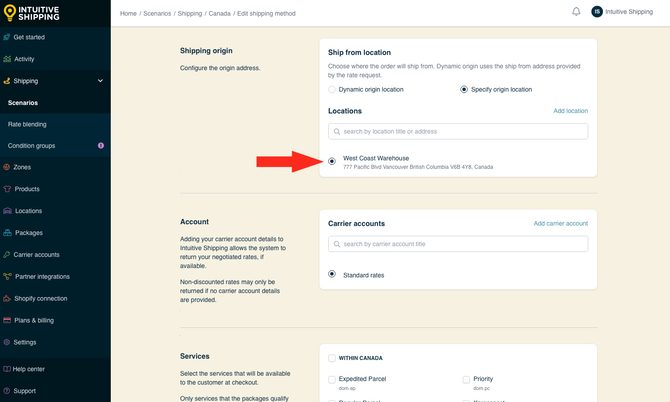This screenshot has height=402, width=670.
Task: Click the Packages box icon
Action: (7, 232)
